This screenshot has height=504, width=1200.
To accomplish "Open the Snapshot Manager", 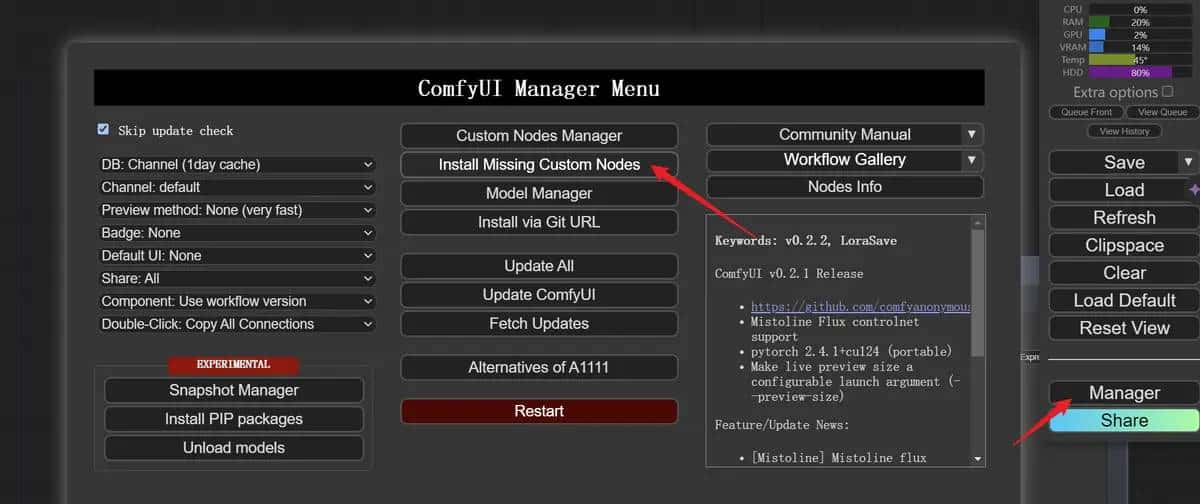I will pyautogui.click(x=234, y=390).
